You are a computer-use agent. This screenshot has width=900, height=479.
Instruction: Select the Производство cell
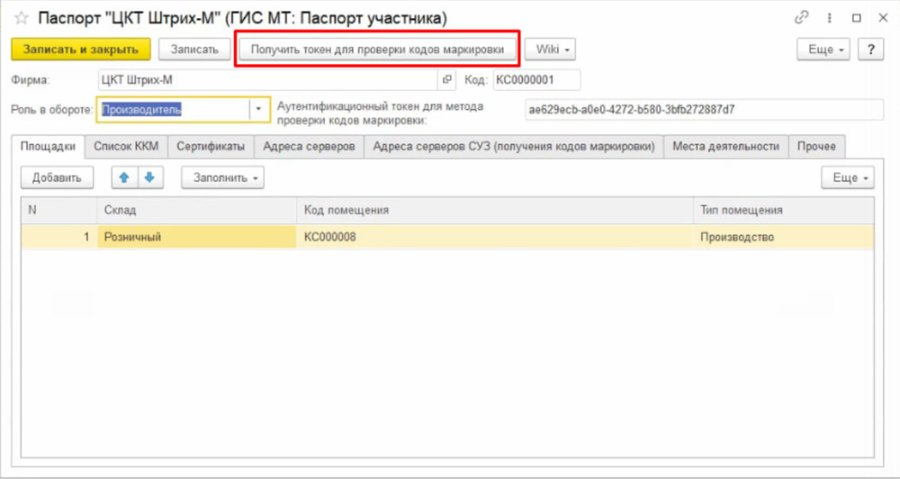pyautogui.click(x=784, y=237)
